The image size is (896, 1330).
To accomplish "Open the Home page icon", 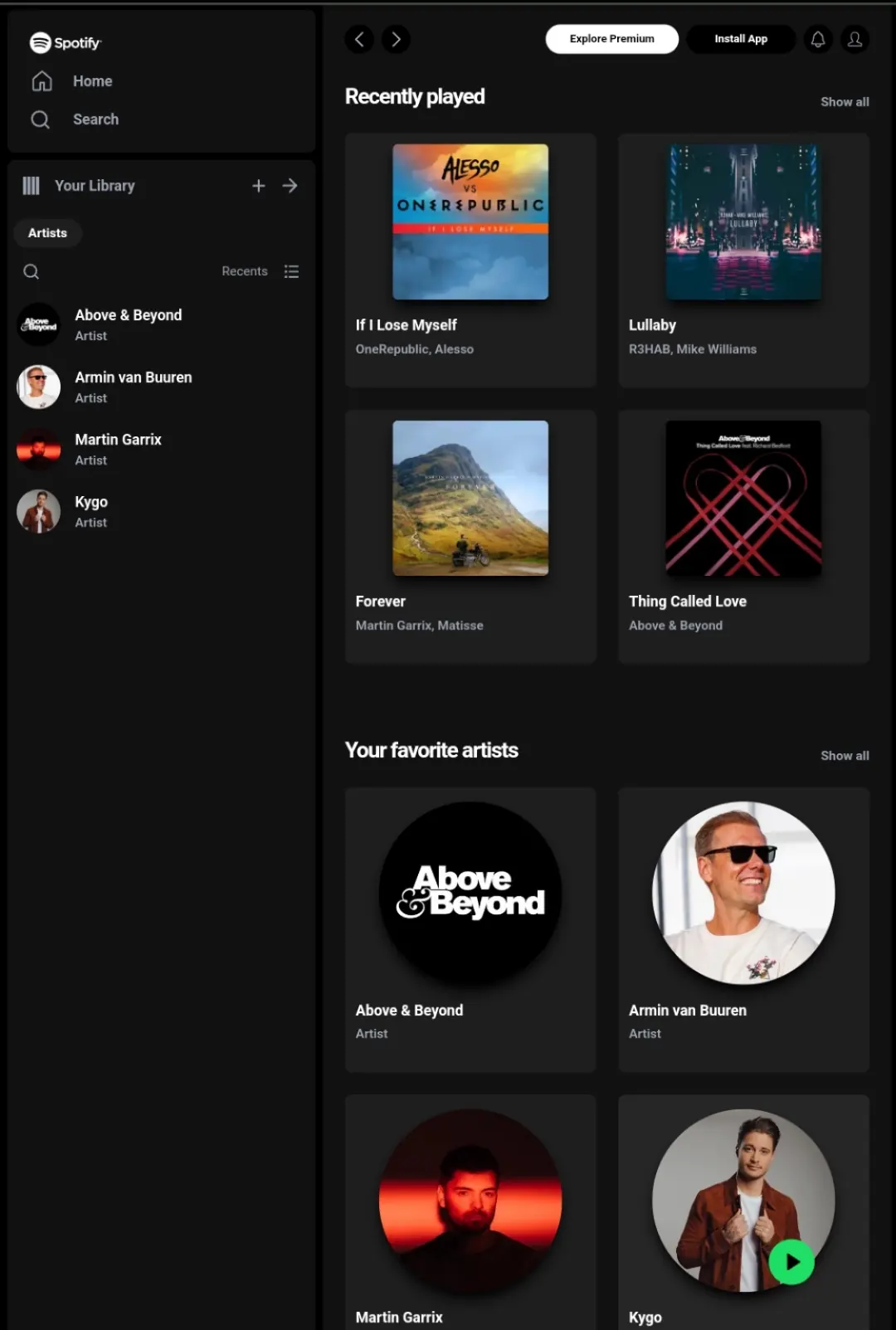I will [41, 80].
